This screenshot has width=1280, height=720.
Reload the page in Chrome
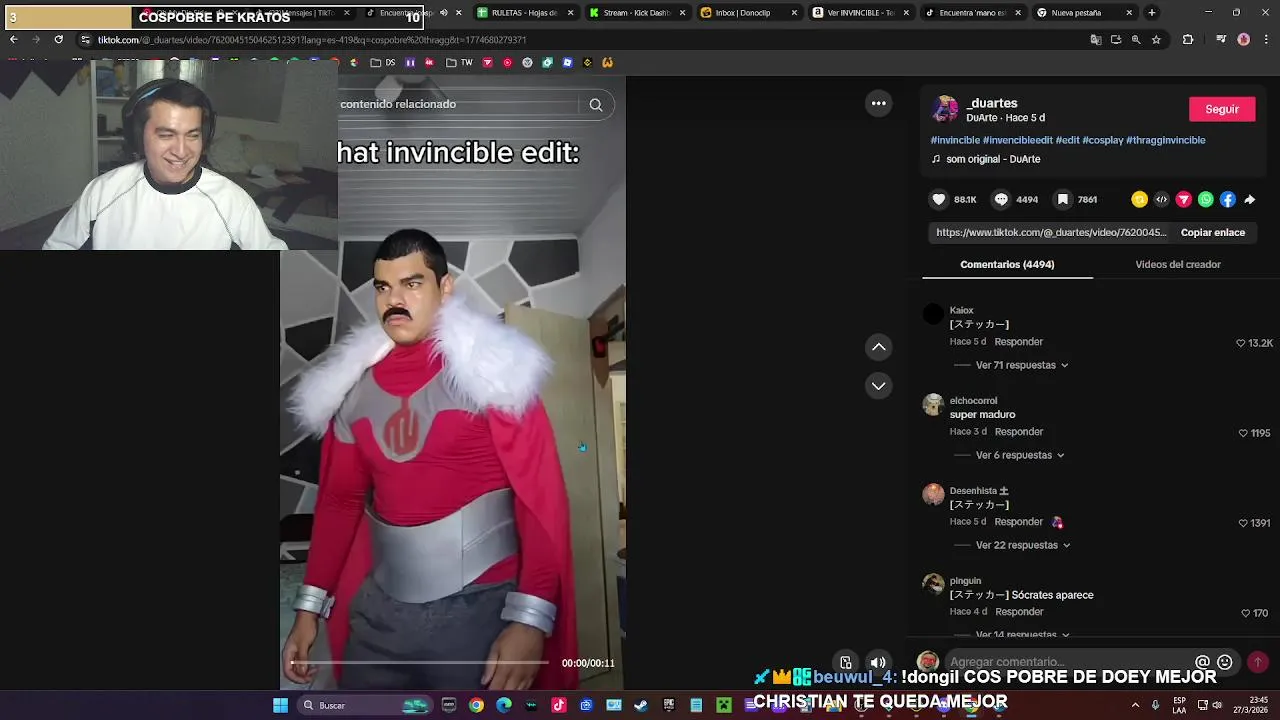tap(58, 39)
